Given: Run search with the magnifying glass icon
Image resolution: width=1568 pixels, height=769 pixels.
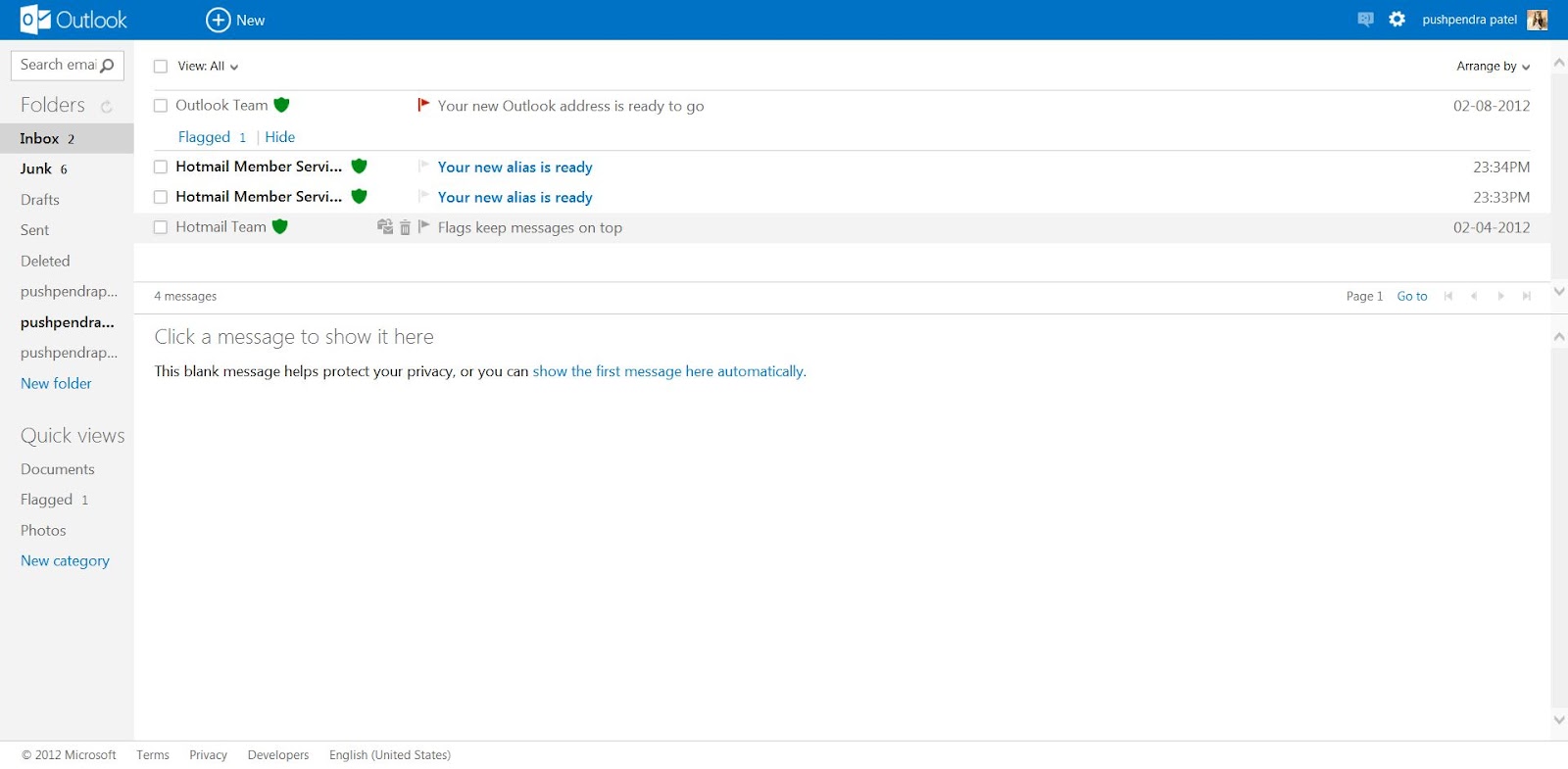Looking at the screenshot, I should [x=108, y=66].
